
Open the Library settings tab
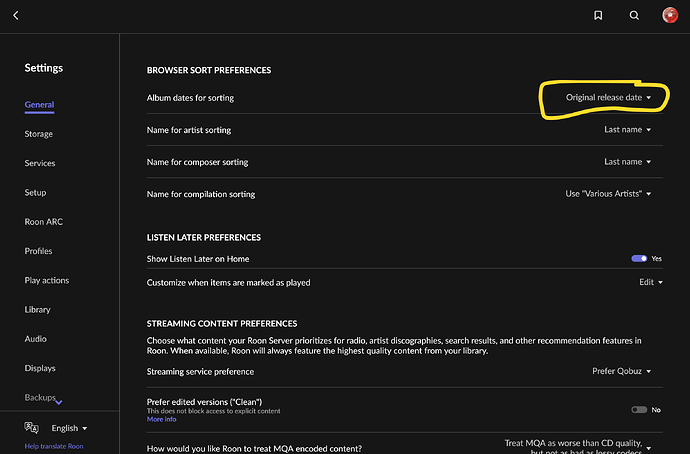tap(37, 310)
